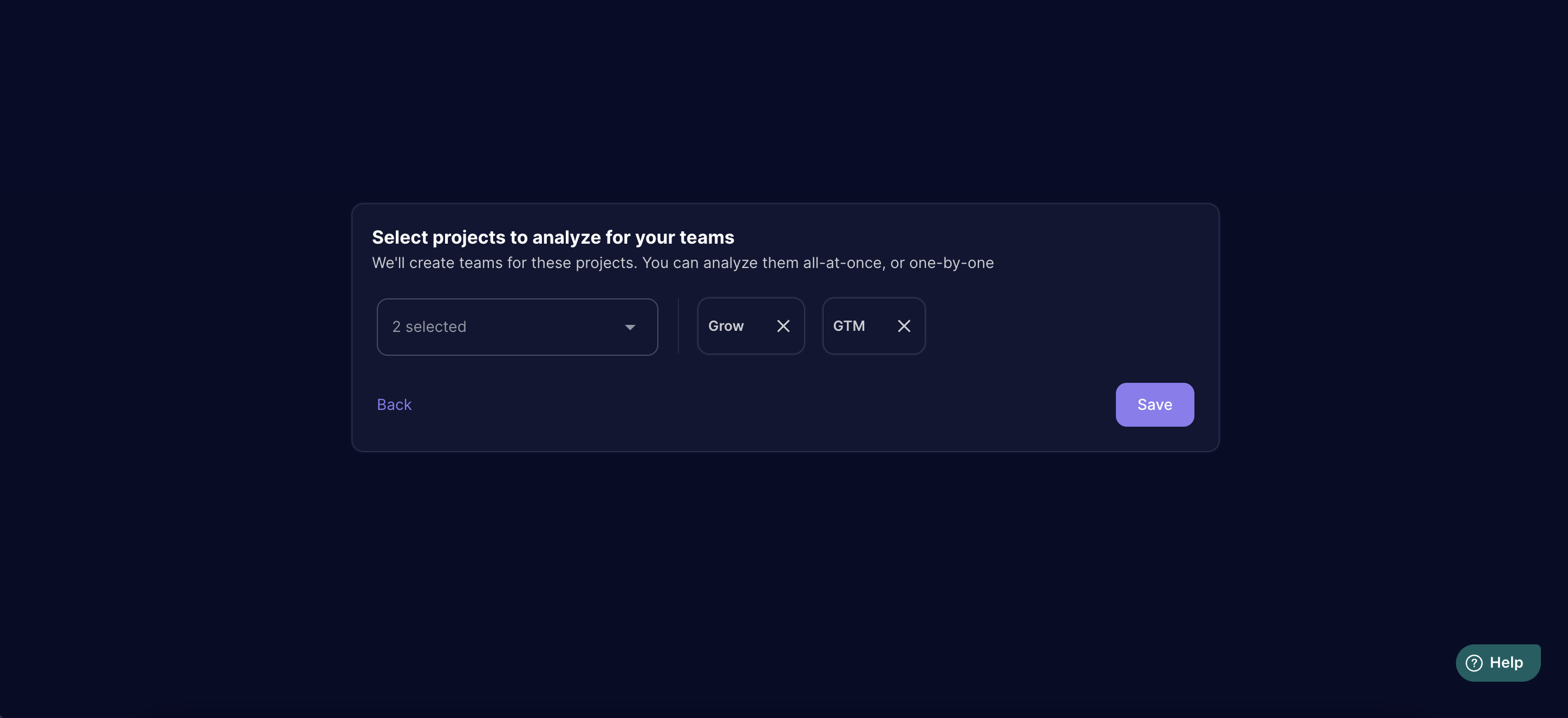The image size is (1568, 718).
Task: Go back using the Back link
Action: point(393,404)
